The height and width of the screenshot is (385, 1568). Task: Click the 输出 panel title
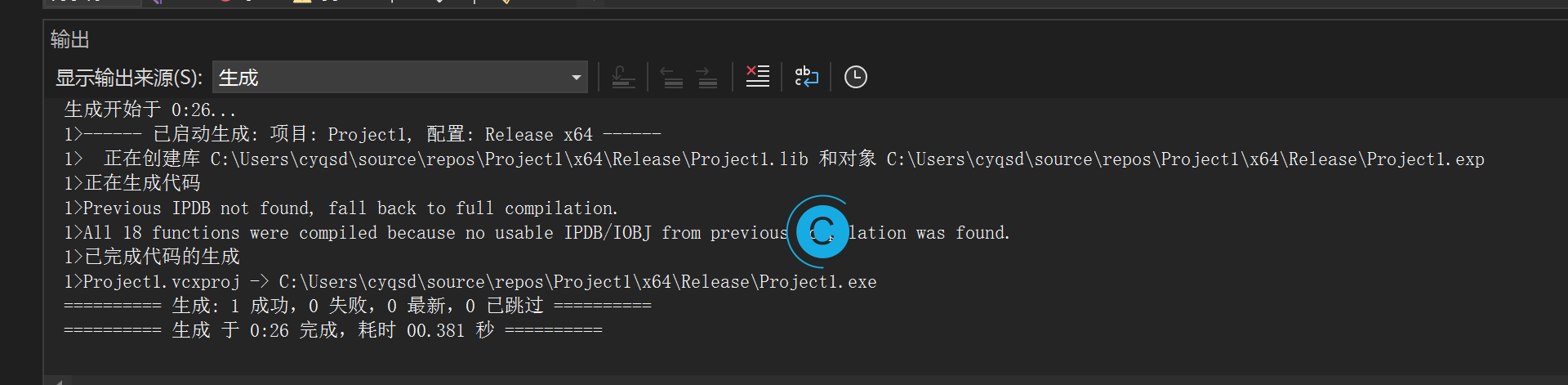(x=70, y=39)
